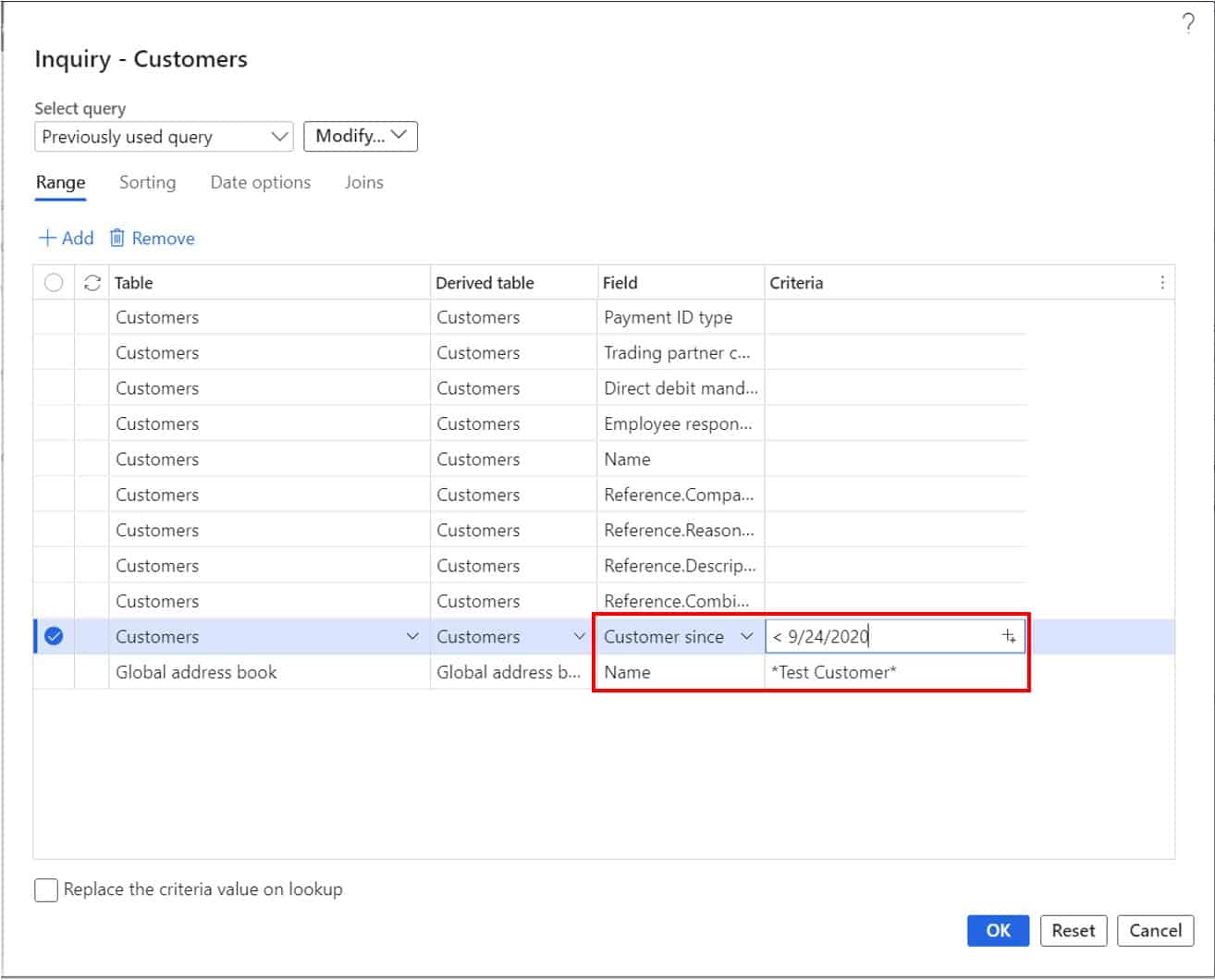
Task: Open the grid options via the ellipsis icon
Action: (1161, 282)
